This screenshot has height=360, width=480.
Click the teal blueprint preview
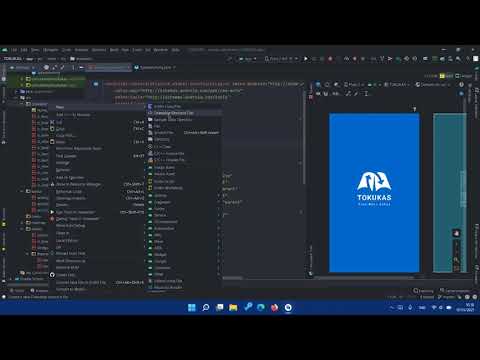point(450,193)
